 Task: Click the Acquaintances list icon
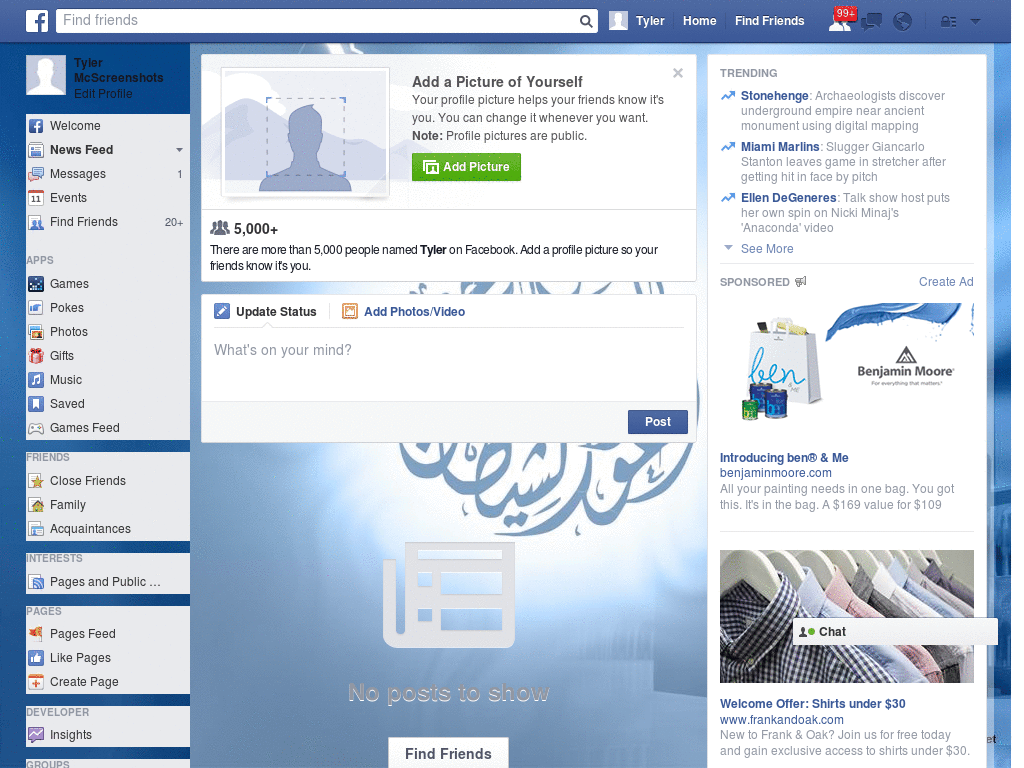(x=36, y=529)
